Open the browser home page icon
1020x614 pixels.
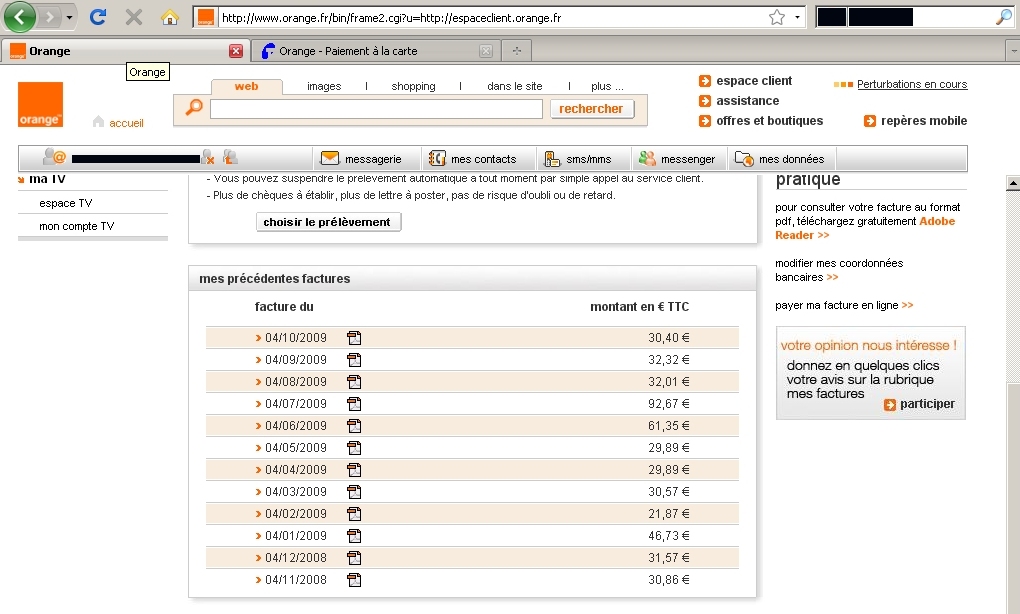pyautogui.click(x=170, y=17)
